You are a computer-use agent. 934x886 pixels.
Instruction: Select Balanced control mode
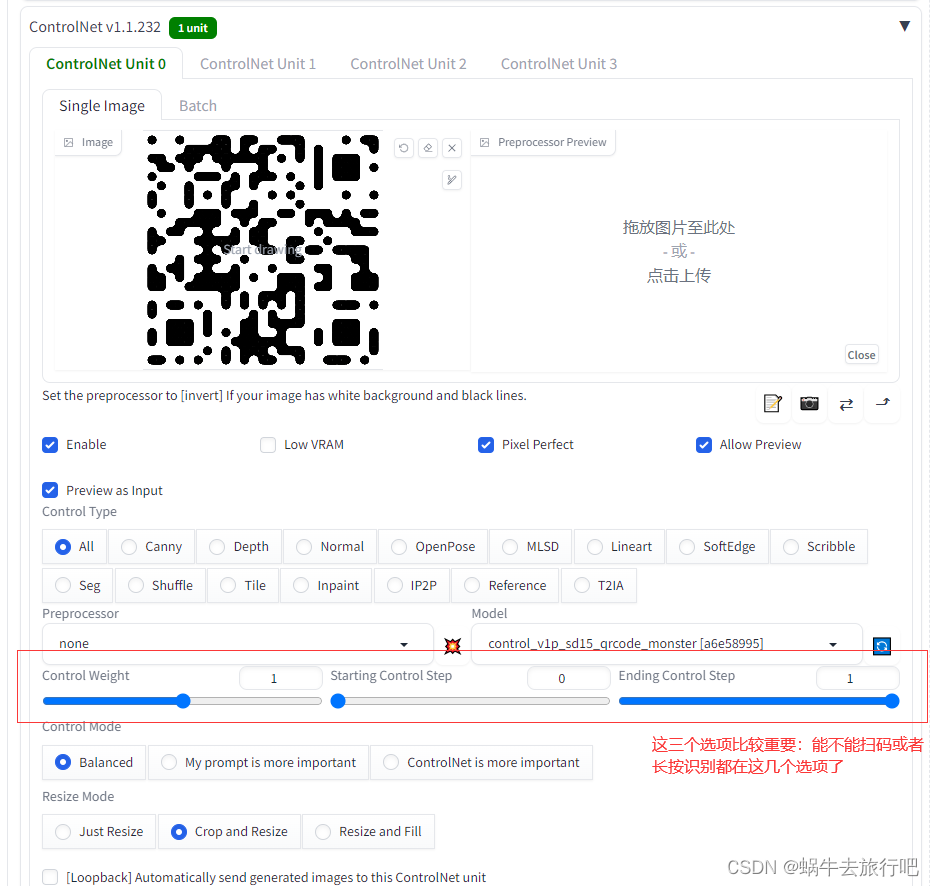coord(94,763)
